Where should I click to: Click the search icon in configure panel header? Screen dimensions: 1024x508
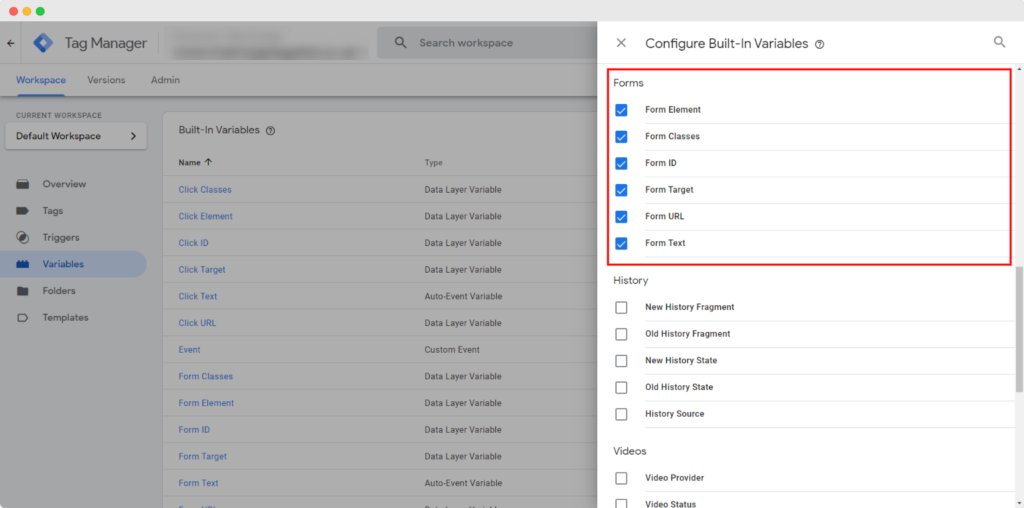click(x=999, y=42)
